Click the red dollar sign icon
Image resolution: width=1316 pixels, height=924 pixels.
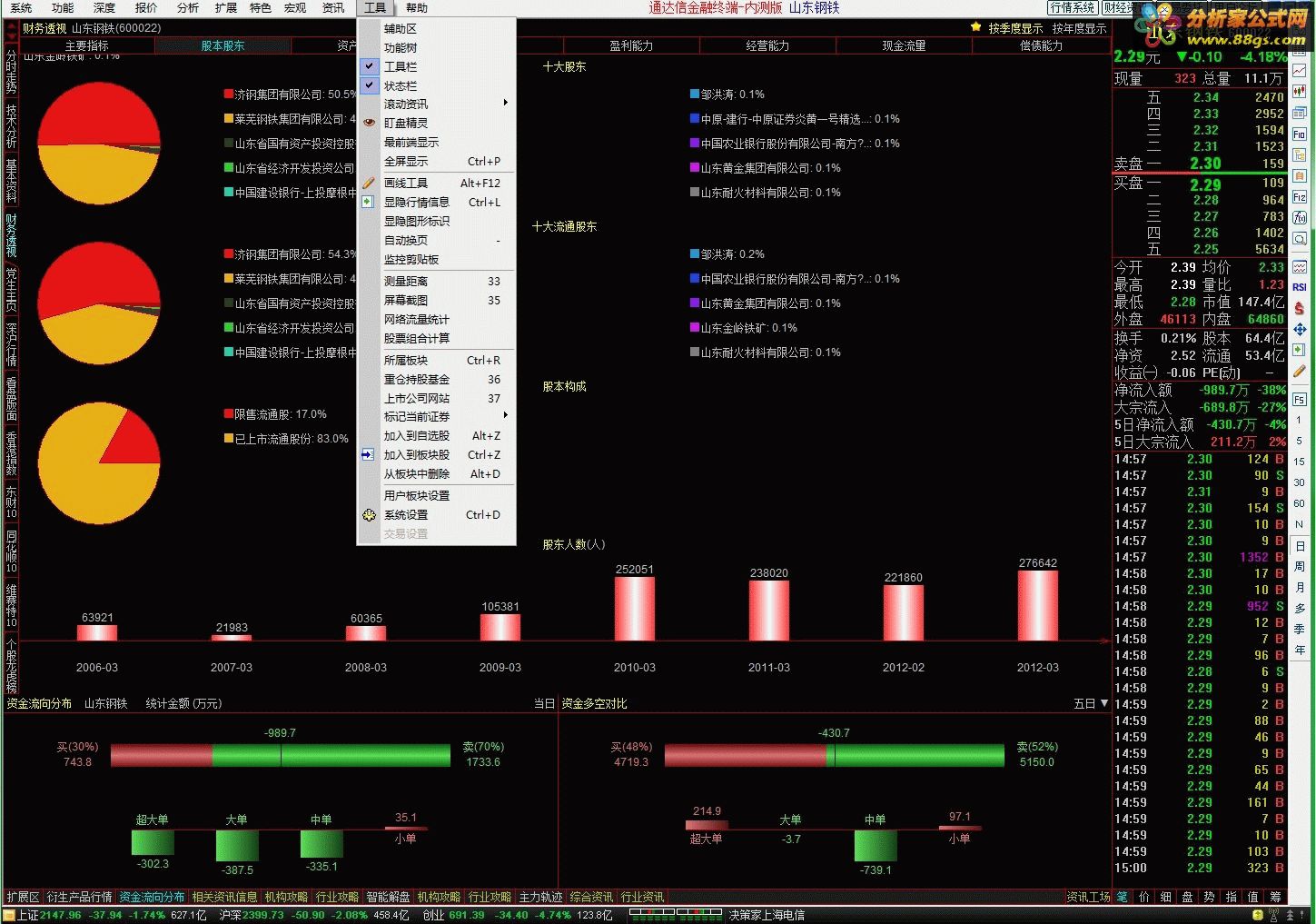1300,308
